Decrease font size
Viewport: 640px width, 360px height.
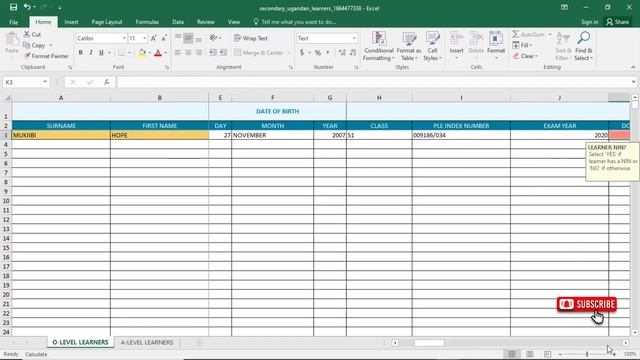[x=164, y=38]
